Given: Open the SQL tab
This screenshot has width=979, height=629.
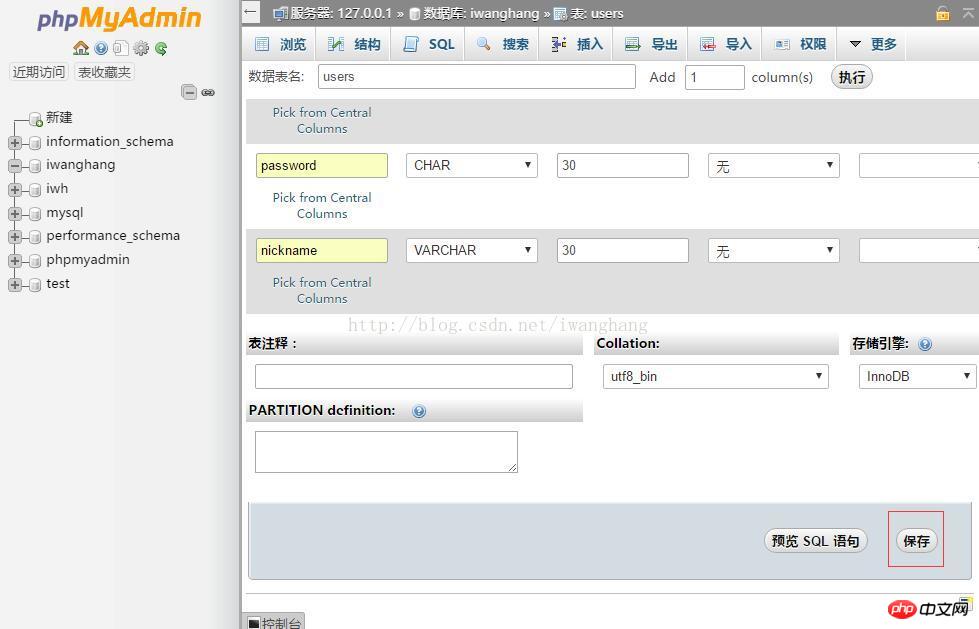Looking at the screenshot, I should click(x=428, y=44).
